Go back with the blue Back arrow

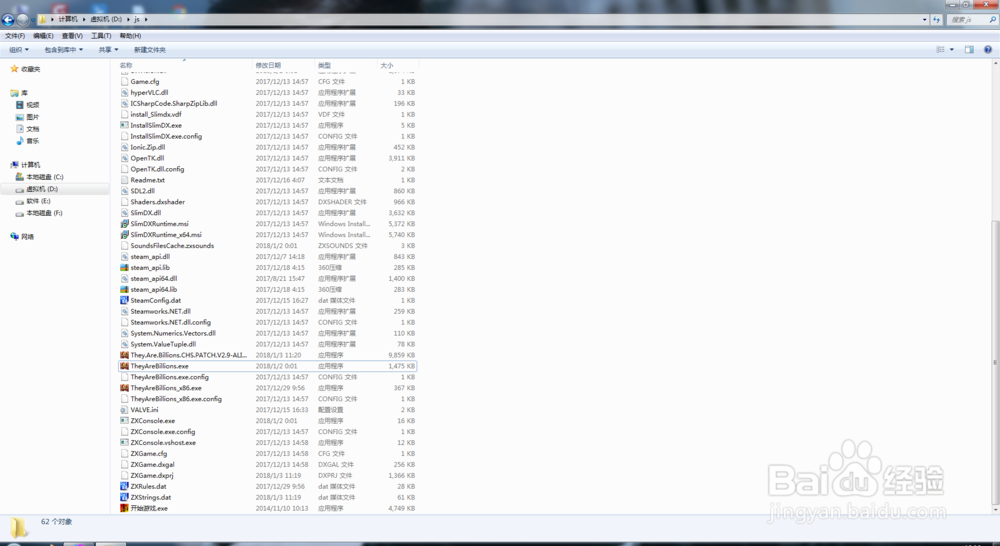[8, 20]
